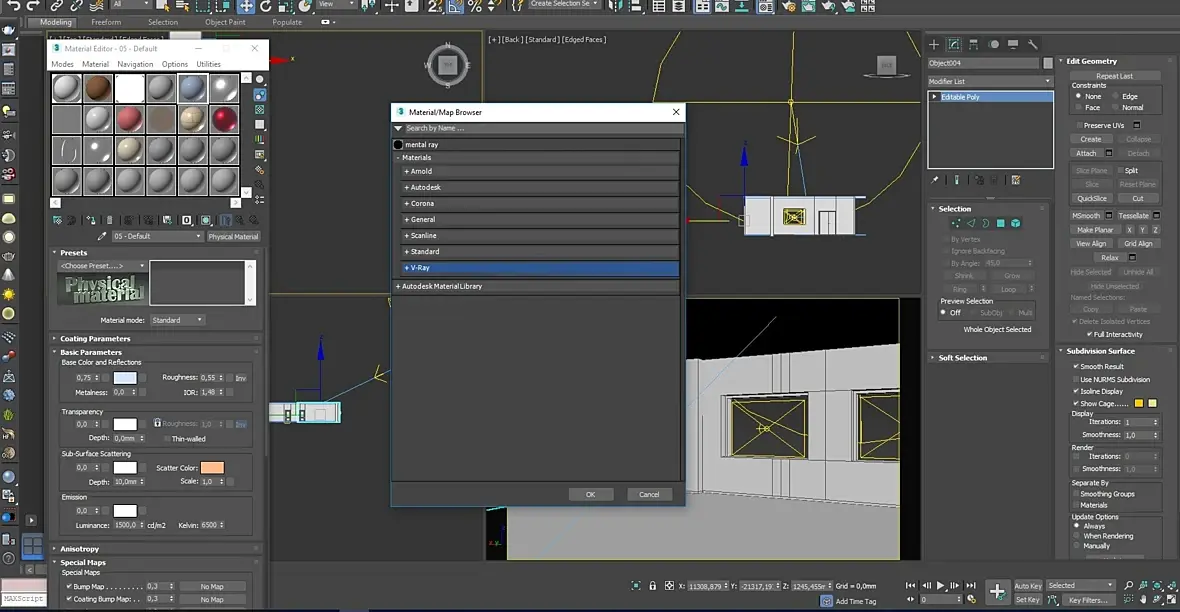Click the eyedropper pick material icon
The image size is (1180, 612).
pyautogui.click(x=101, y=237)
